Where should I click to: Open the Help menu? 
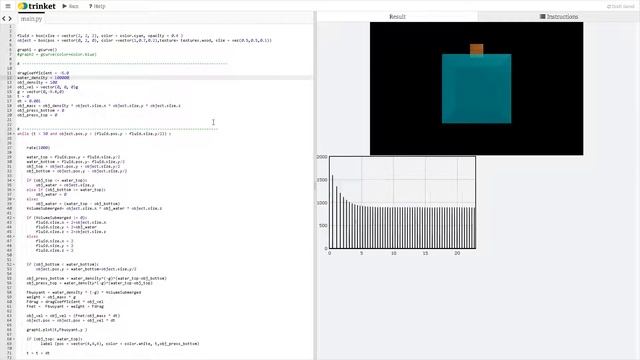(97, 6)
